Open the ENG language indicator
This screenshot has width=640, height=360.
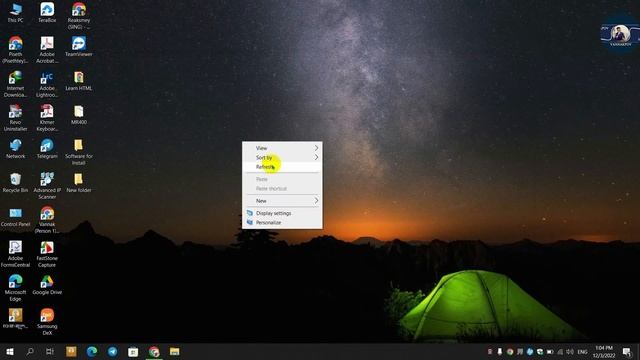(582, 351)
